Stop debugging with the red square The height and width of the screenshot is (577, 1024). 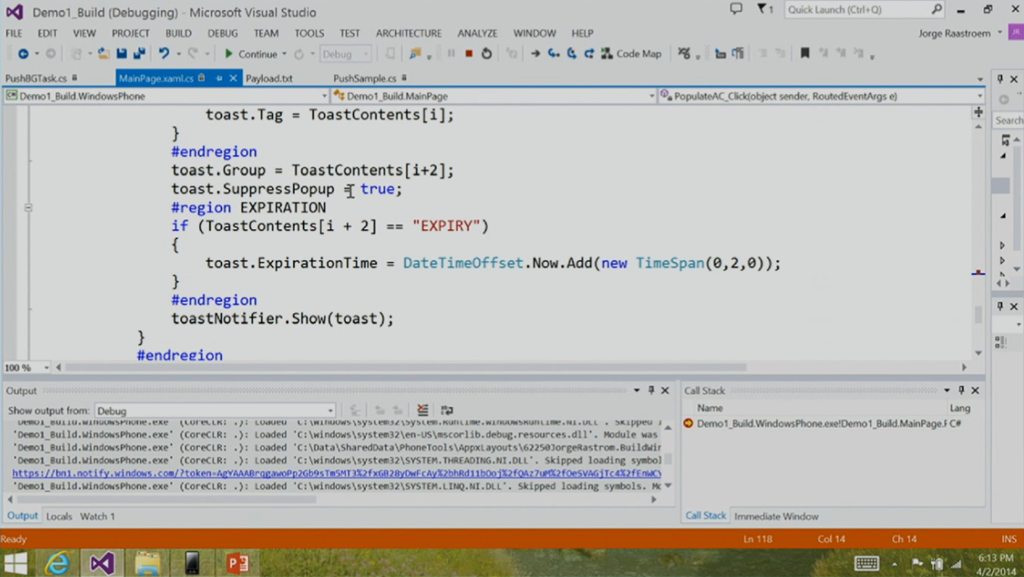[x=469, y=54]
